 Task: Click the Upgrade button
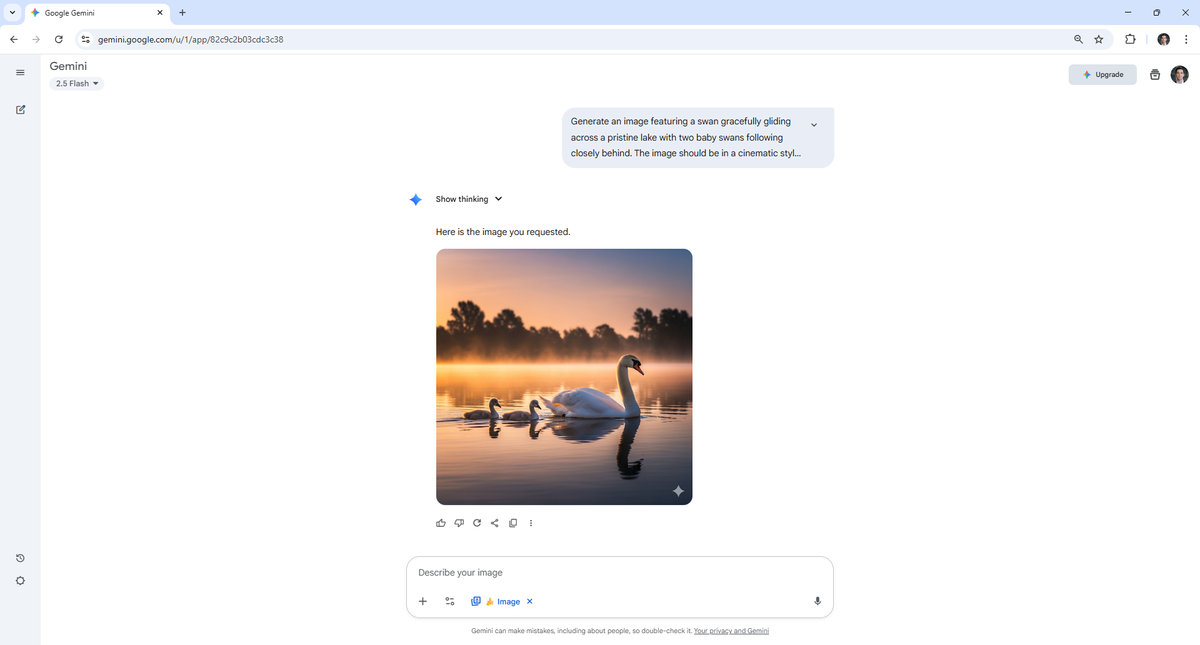pyautogui.click(x=1102, y=75)
